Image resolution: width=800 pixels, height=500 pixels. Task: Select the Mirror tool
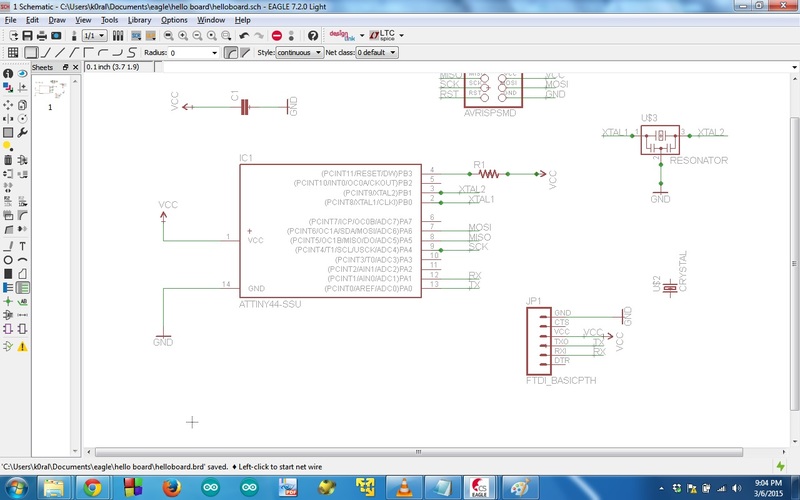coord(8,119)
